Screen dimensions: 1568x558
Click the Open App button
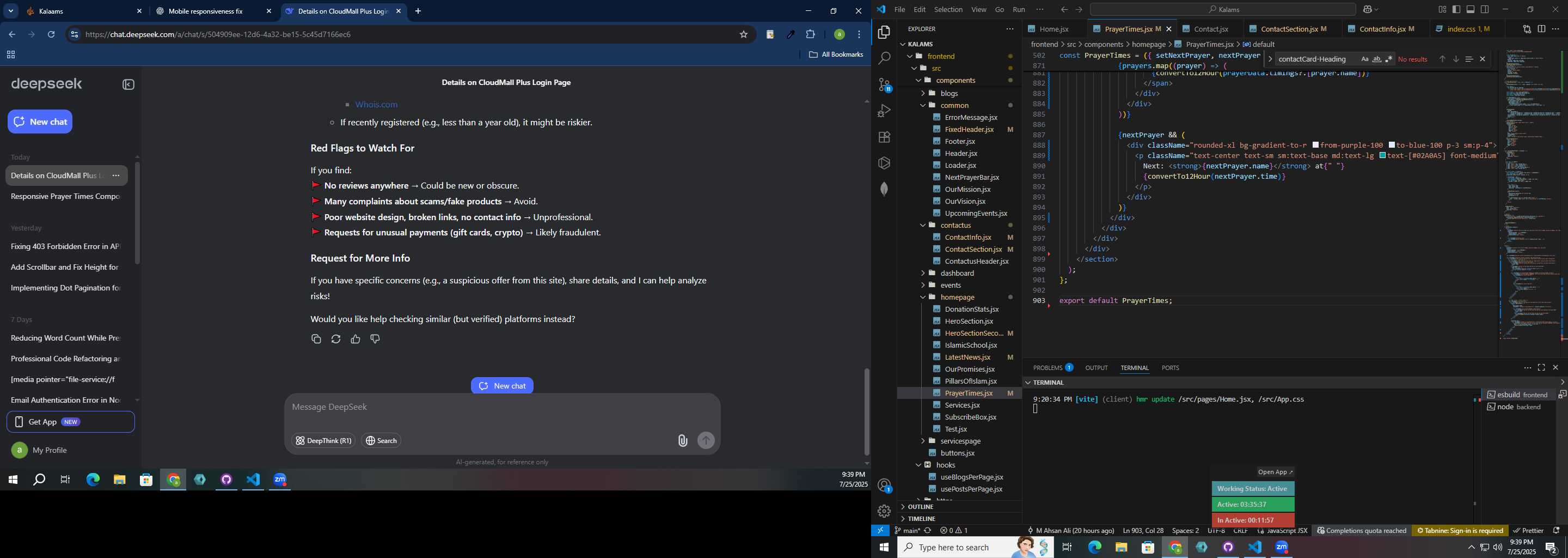point(1275,472)
